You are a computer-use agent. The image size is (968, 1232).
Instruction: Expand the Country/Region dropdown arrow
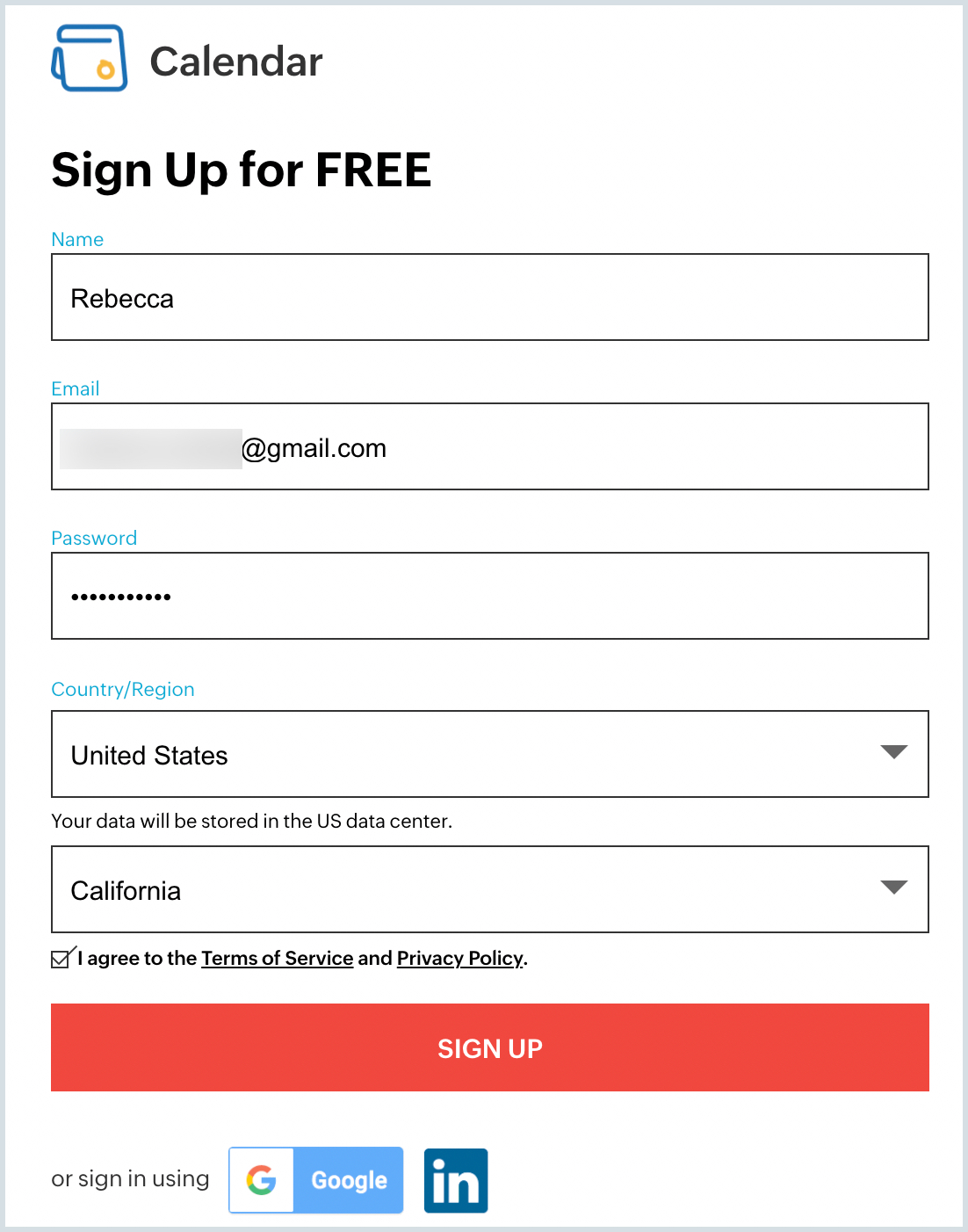[893, 752]
